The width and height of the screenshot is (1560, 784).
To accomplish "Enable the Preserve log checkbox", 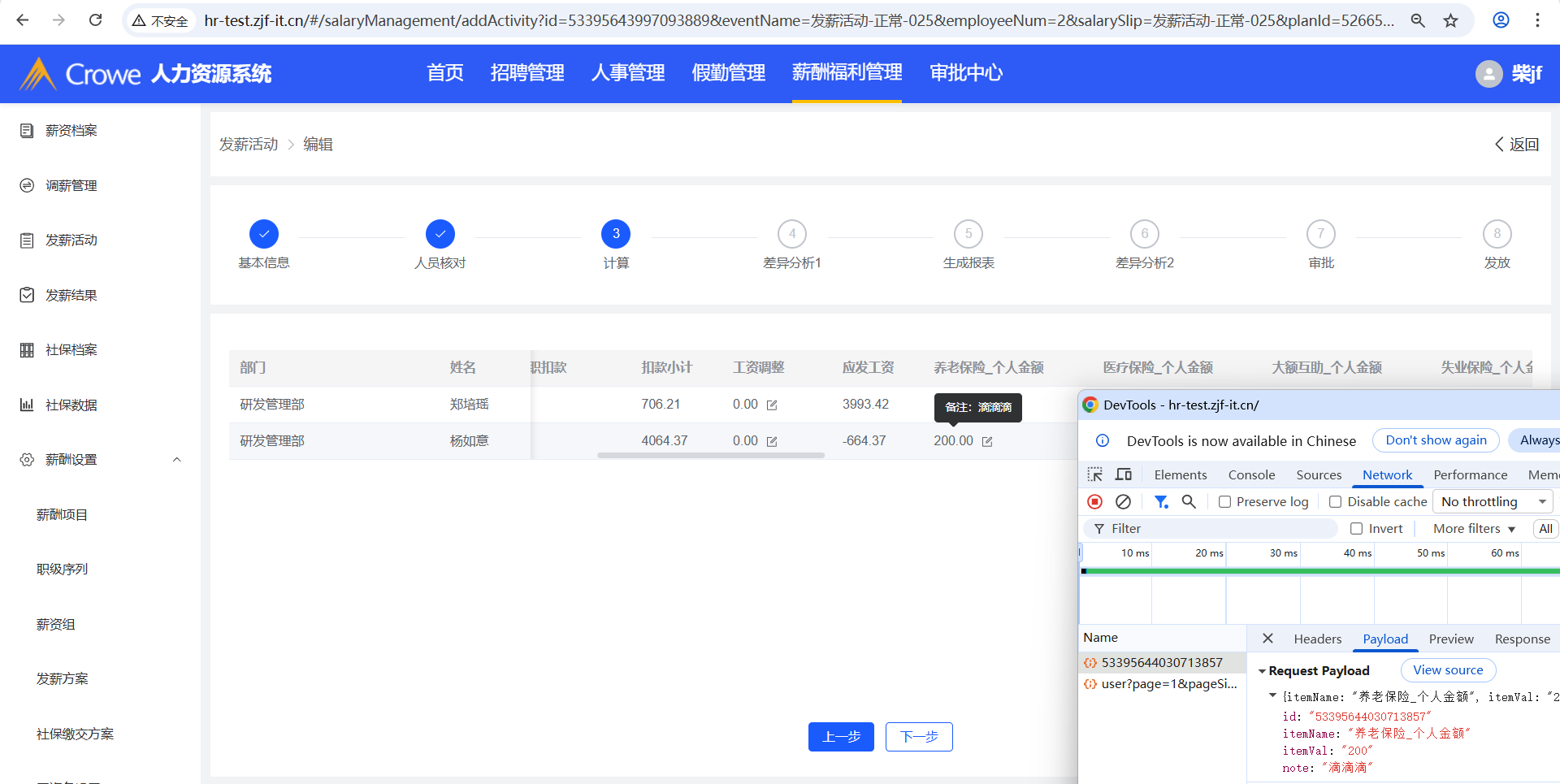I will [1224, 502].
